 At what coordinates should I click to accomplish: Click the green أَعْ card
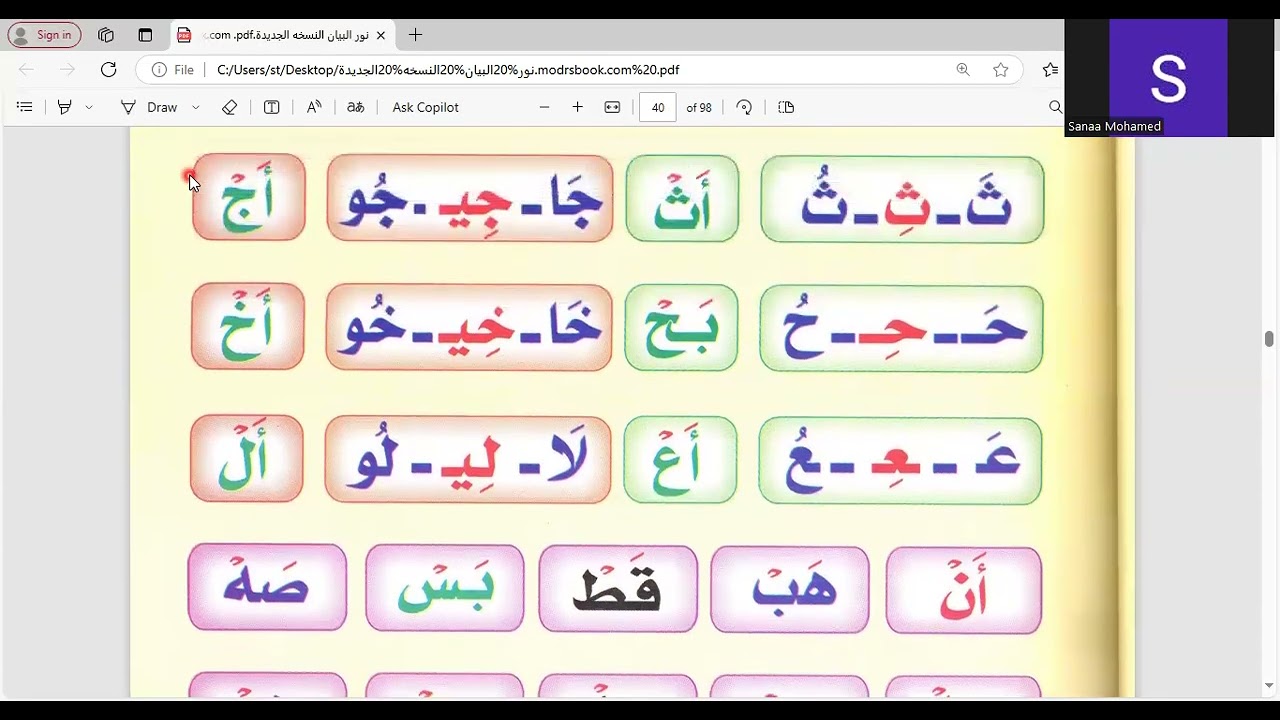pyautogui.click(x=680, y=460)
